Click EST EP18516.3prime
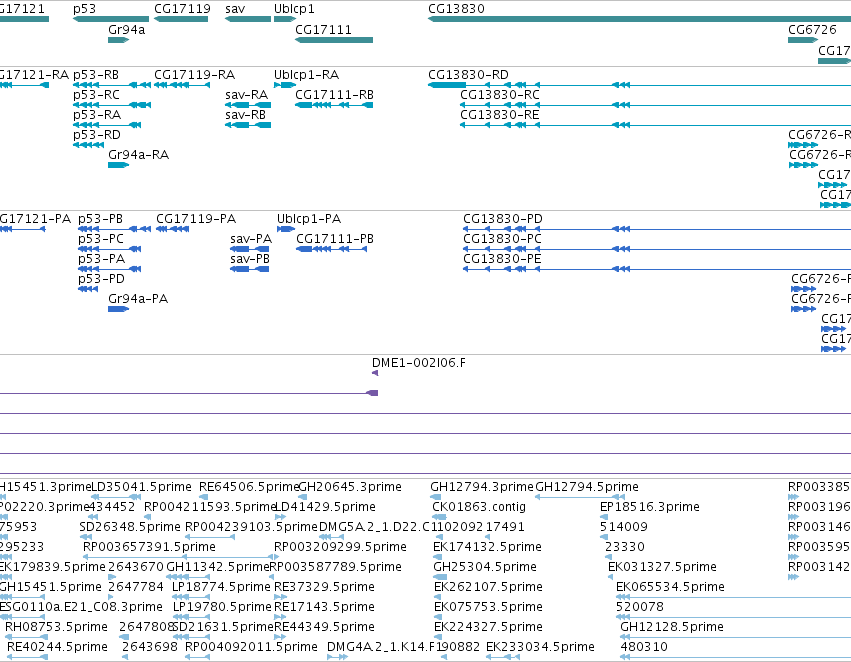 point(650,507)
